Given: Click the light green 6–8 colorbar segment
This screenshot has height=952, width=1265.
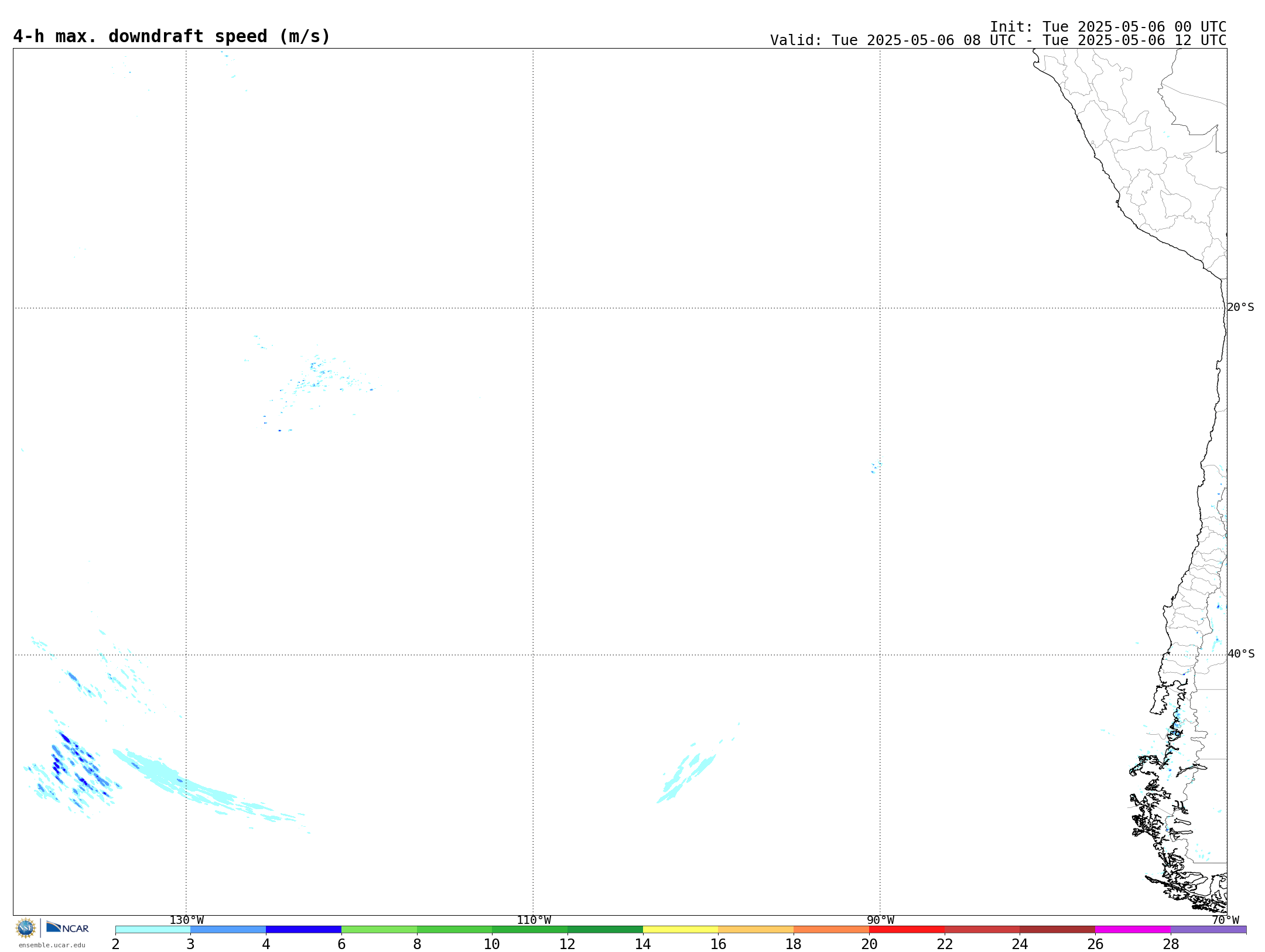Looking at the screenshot, I should point(379,930).
